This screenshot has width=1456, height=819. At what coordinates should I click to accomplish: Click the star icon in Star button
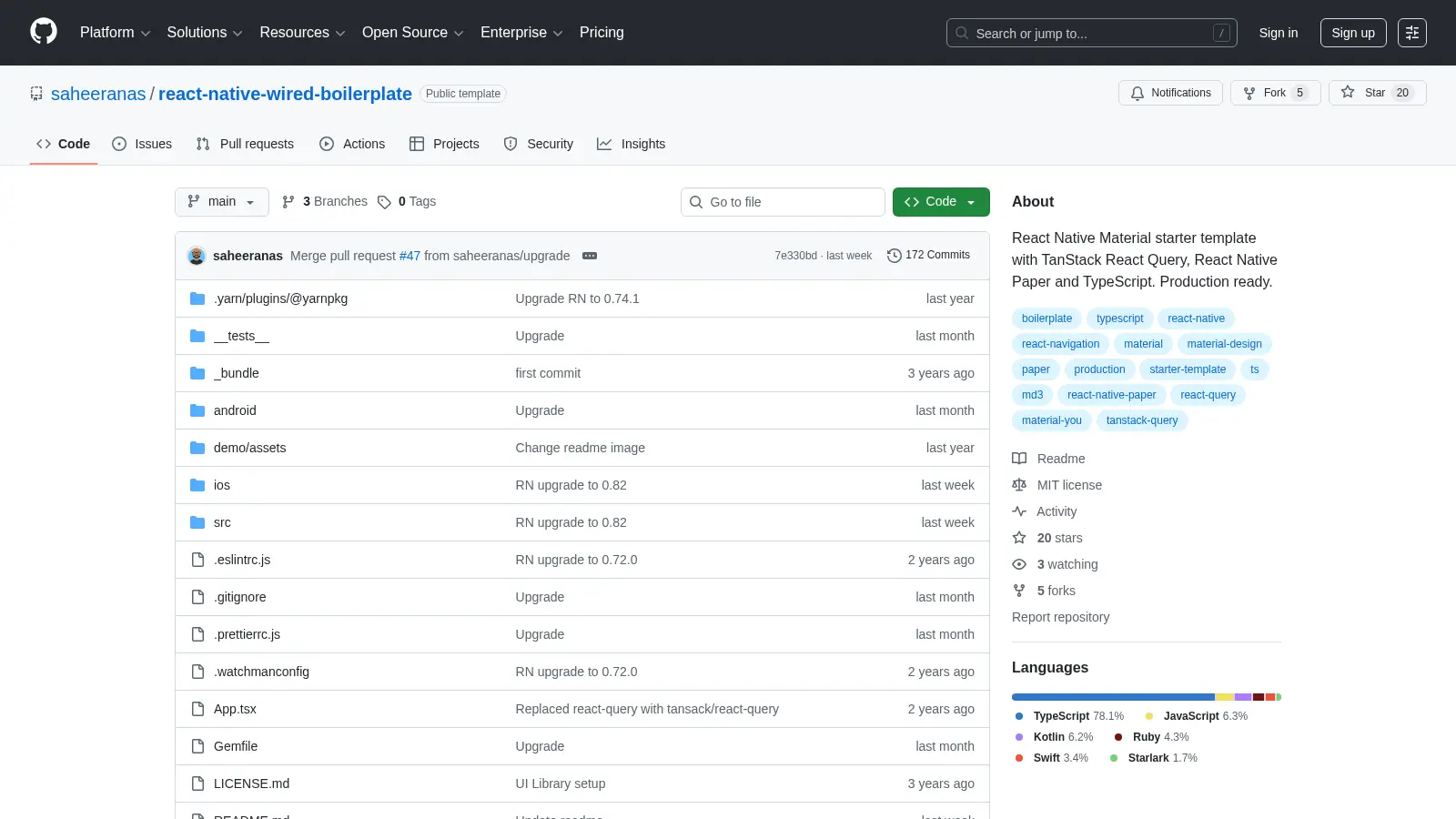[1348, 93]
